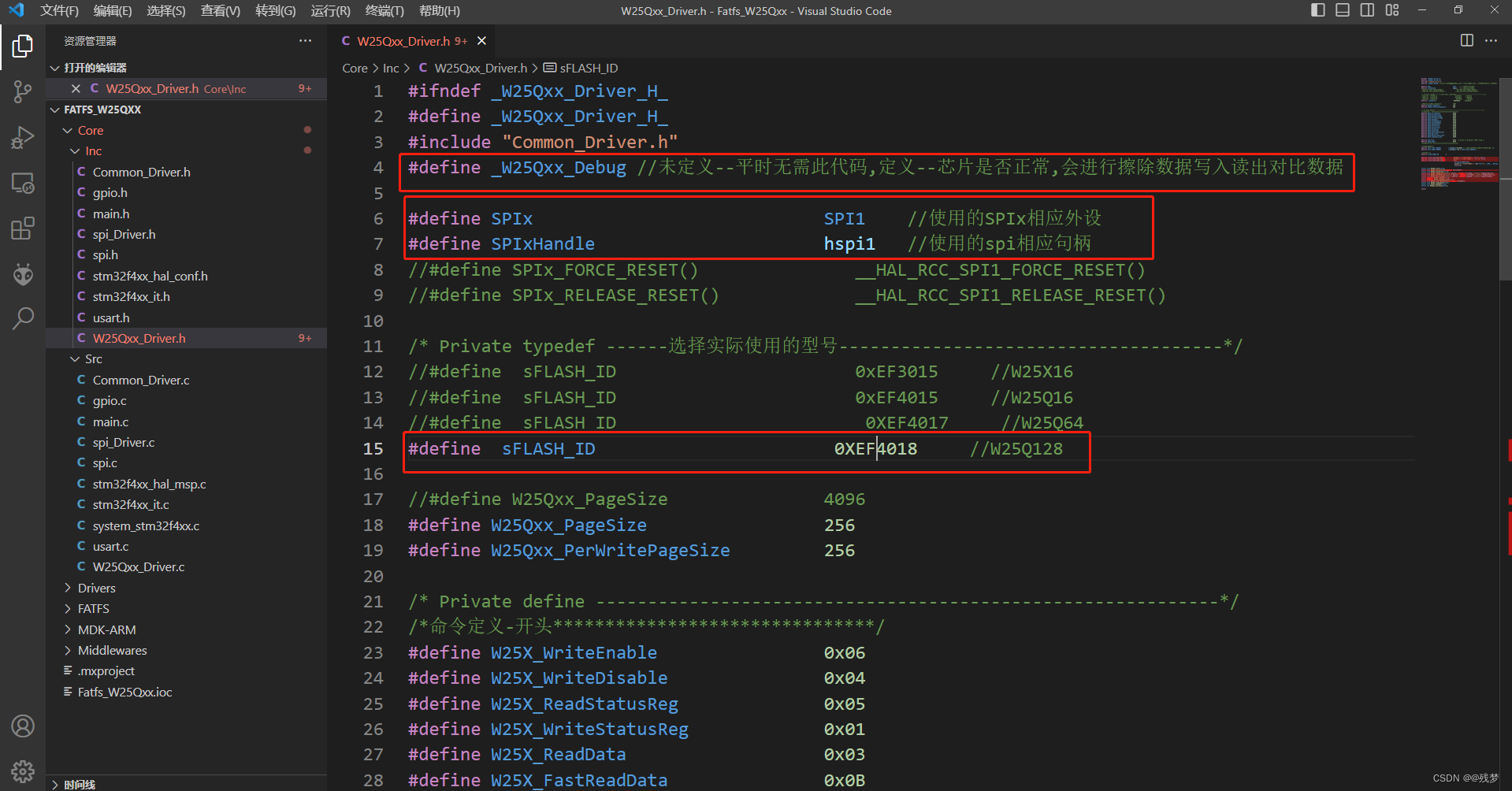This screenshot has height=791, width=1512.
Task: Click the code minimap overview
Action: point(1458,134)
